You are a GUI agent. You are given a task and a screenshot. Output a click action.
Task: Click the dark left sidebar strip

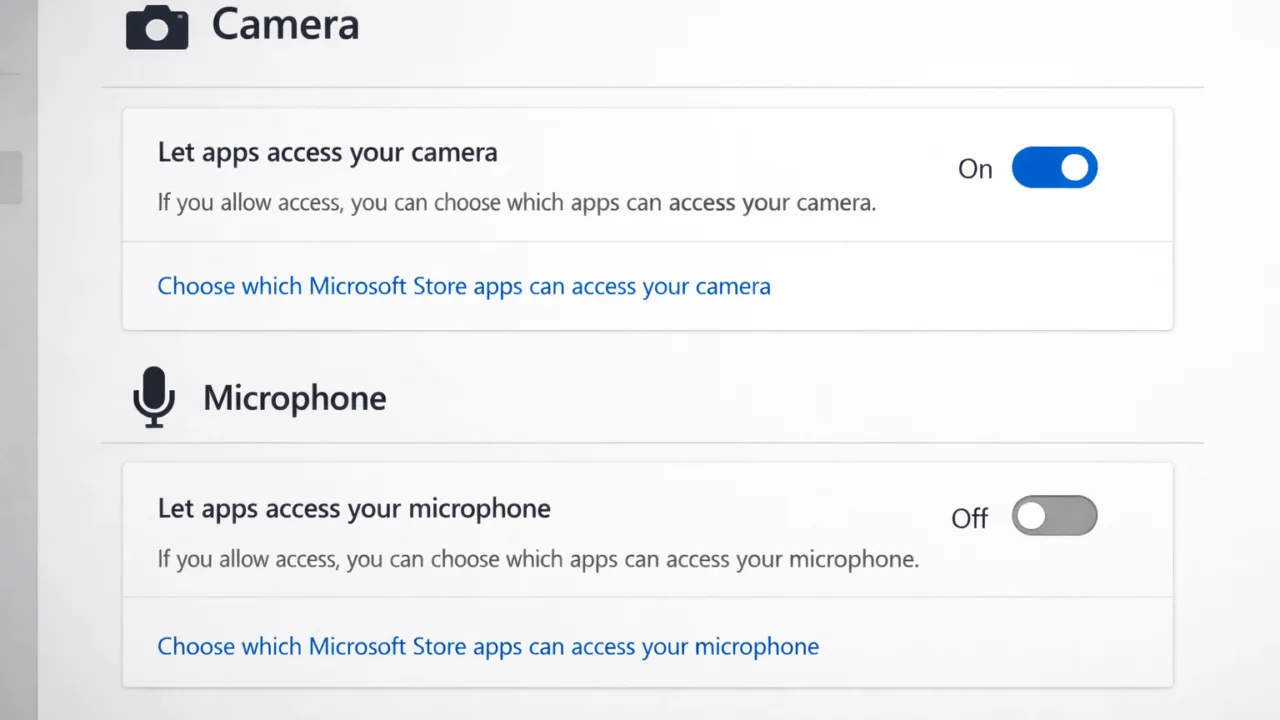pyautogui.click(x=18, y=450)
